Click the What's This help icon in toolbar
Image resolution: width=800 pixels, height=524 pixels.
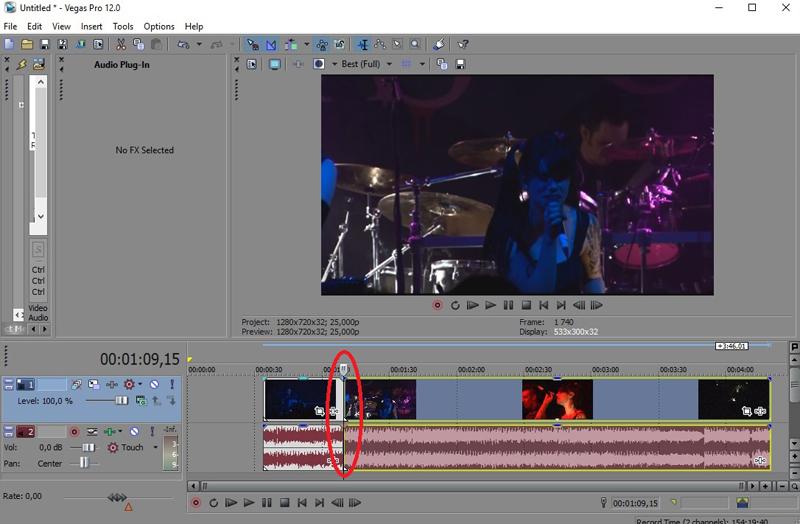(463, 45)
